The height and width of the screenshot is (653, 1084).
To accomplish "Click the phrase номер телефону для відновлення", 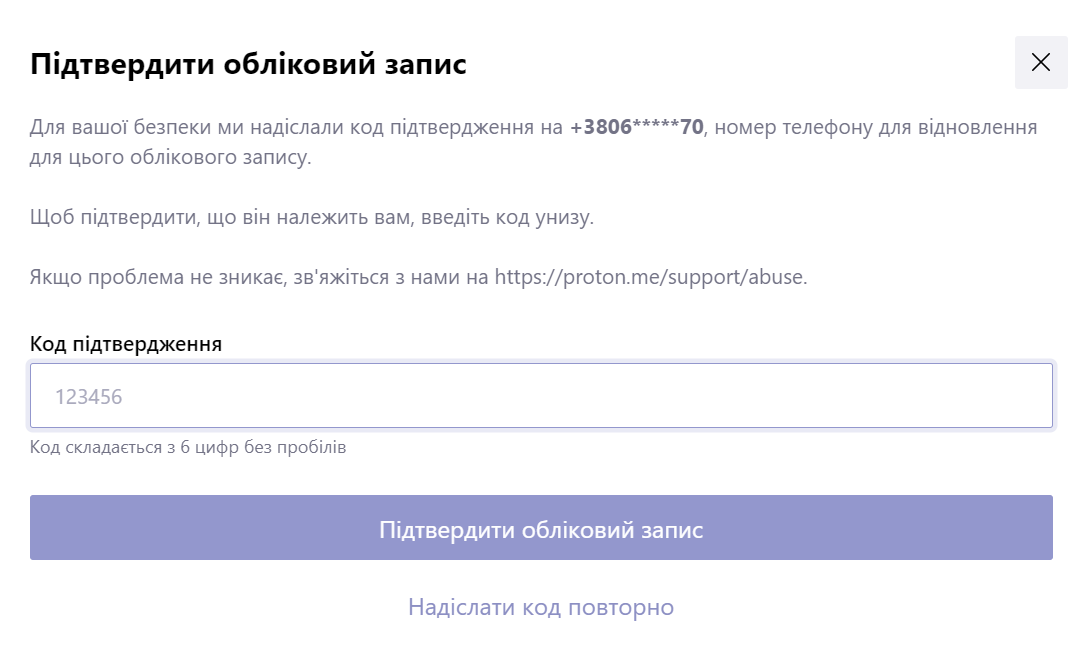I will click(x=877, y=128).
